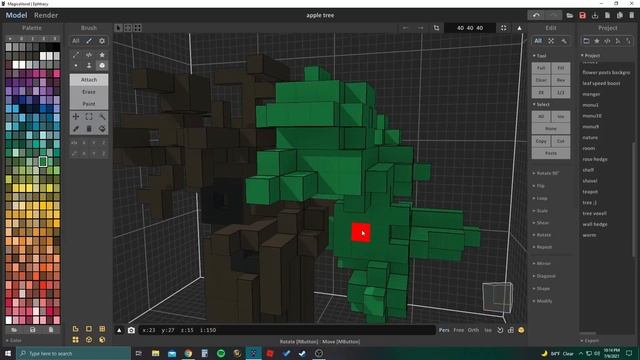Select the Center/mirror brush mode icon
640x360 pixels.
pos(89,55)
